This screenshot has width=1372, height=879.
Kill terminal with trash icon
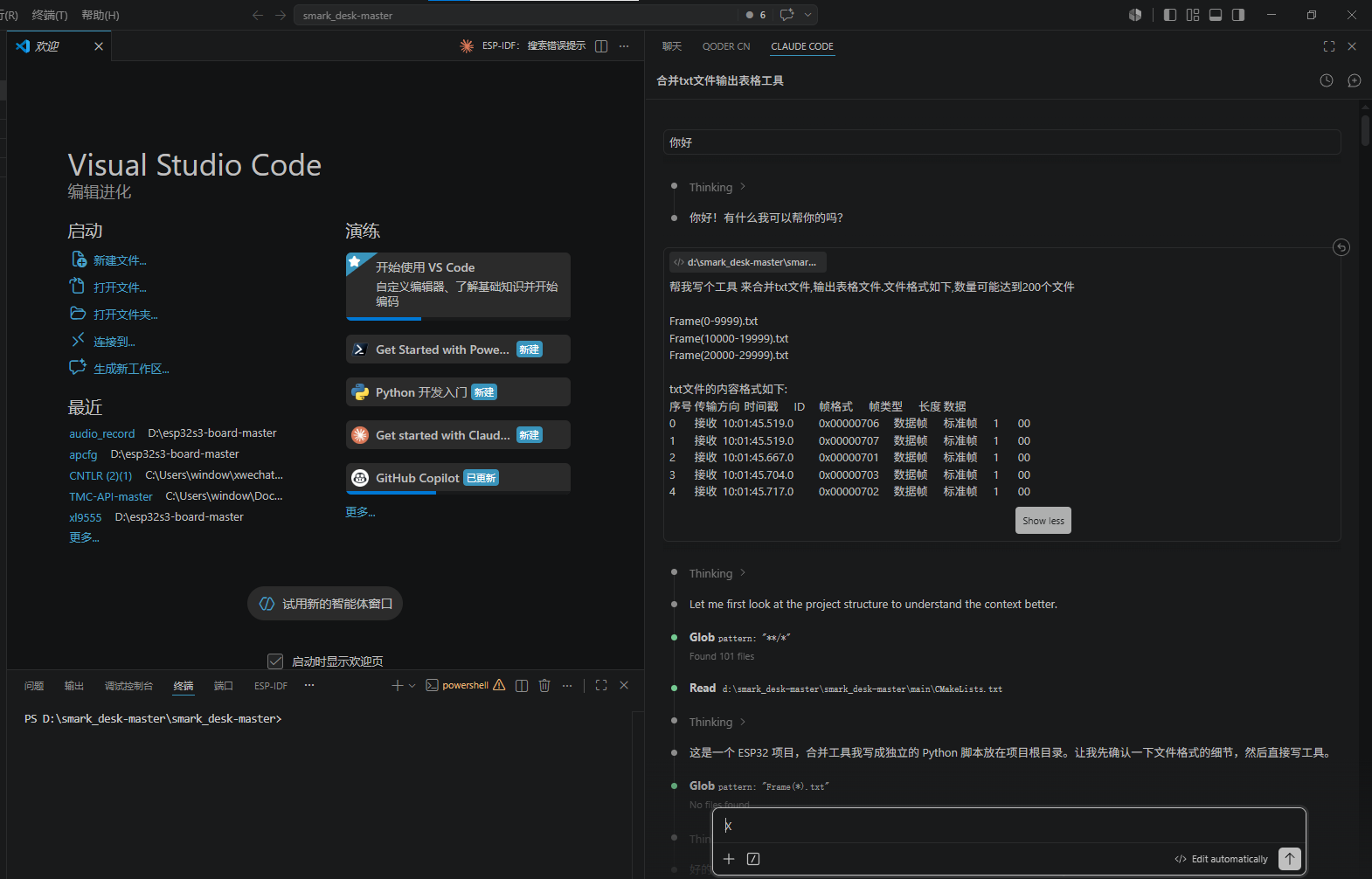tap(544, 686)
